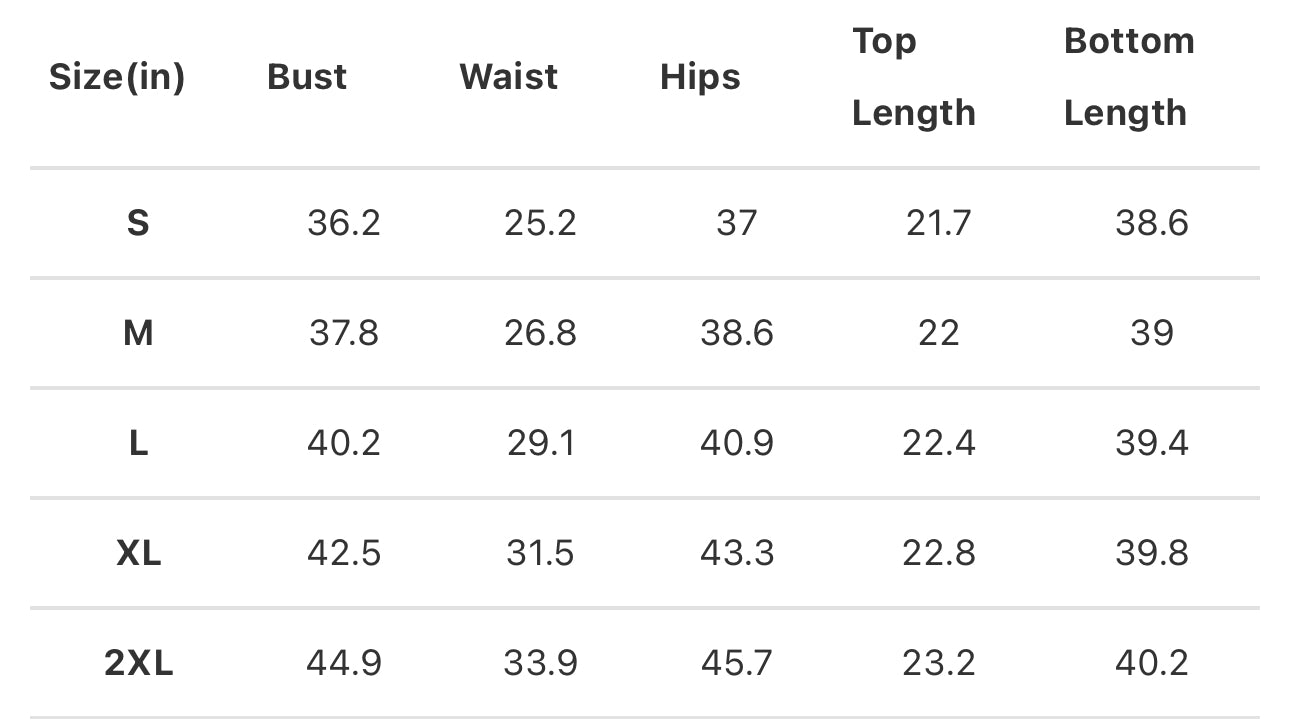This screenshot has width=1290, height=722.
Task: Click the L size row label
Action: pos(138,443)
